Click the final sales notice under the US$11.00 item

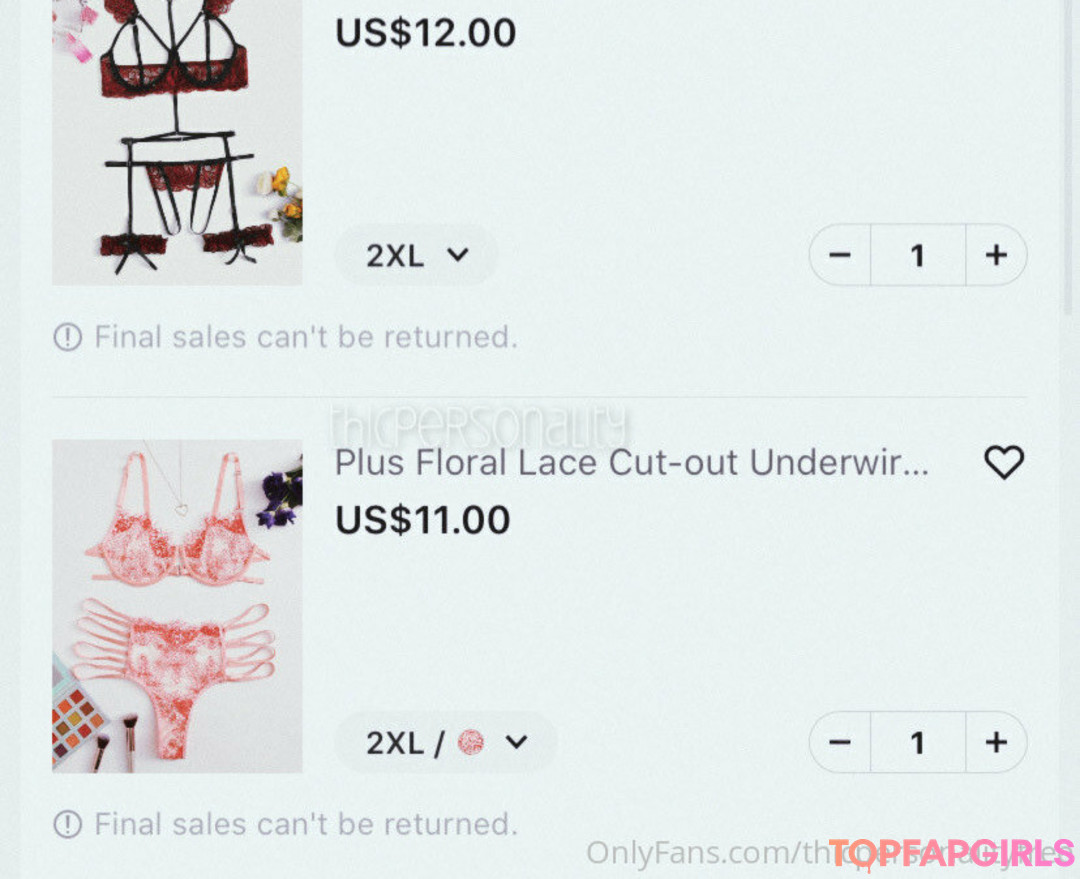click(306, 824)
